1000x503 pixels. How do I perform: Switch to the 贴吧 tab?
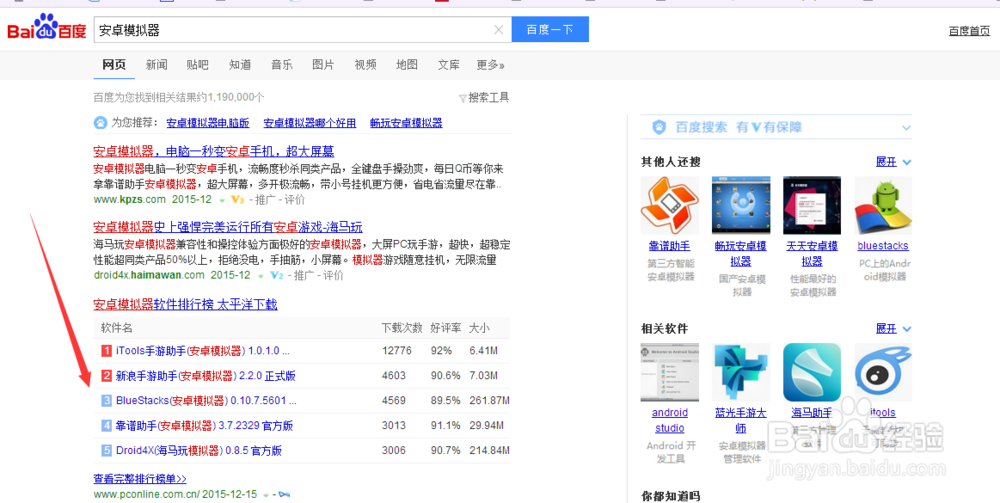(x=198, y=64)
